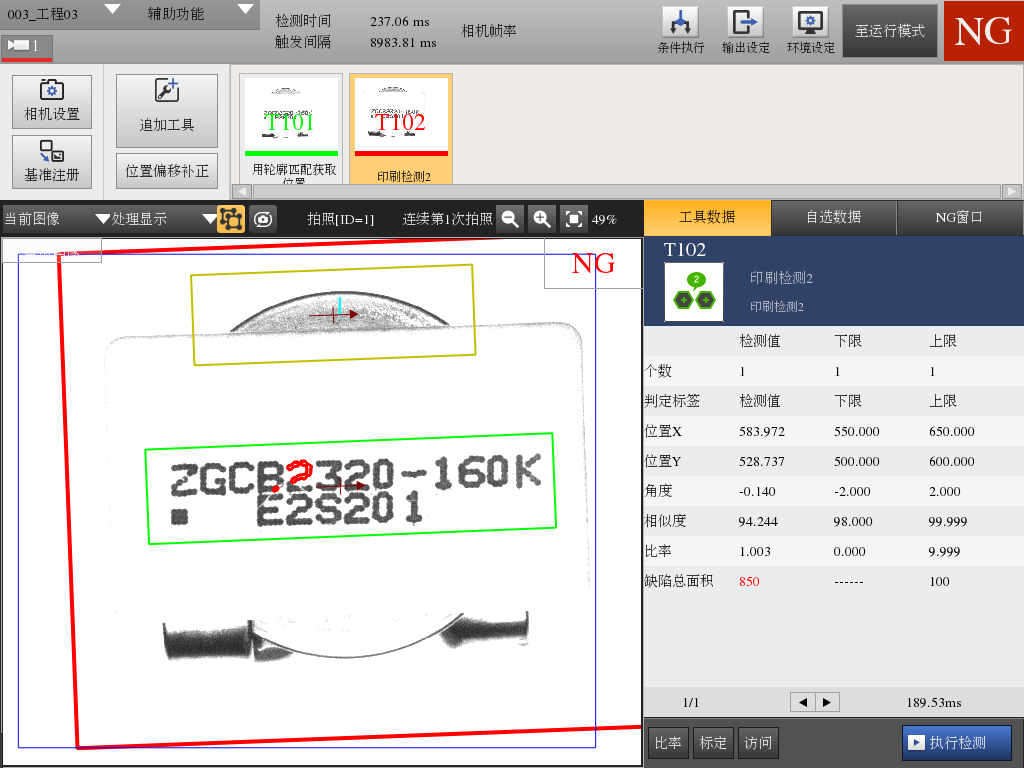1024x768 pixels.
Task: Switch to the NG窗口 tab
Action: (959, 217)
